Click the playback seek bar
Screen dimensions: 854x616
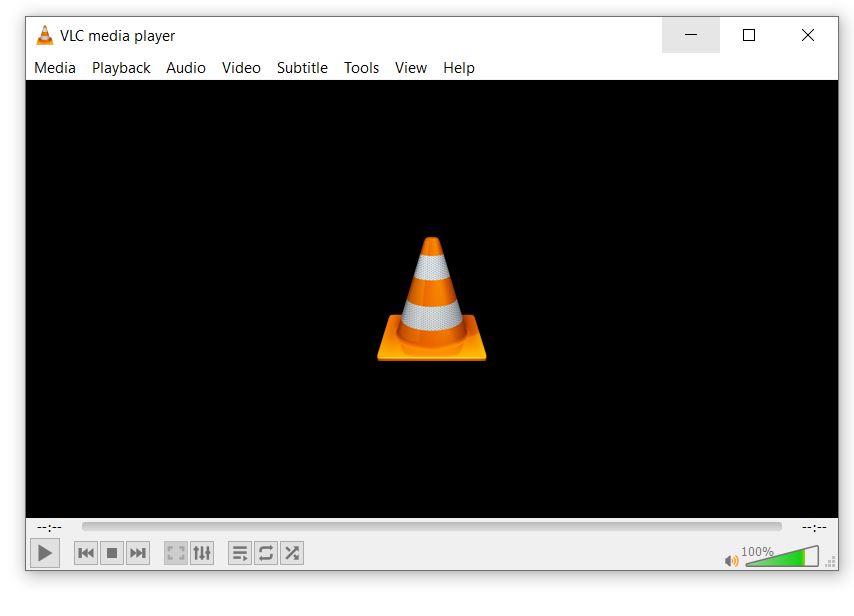click(x=432, y=527)
